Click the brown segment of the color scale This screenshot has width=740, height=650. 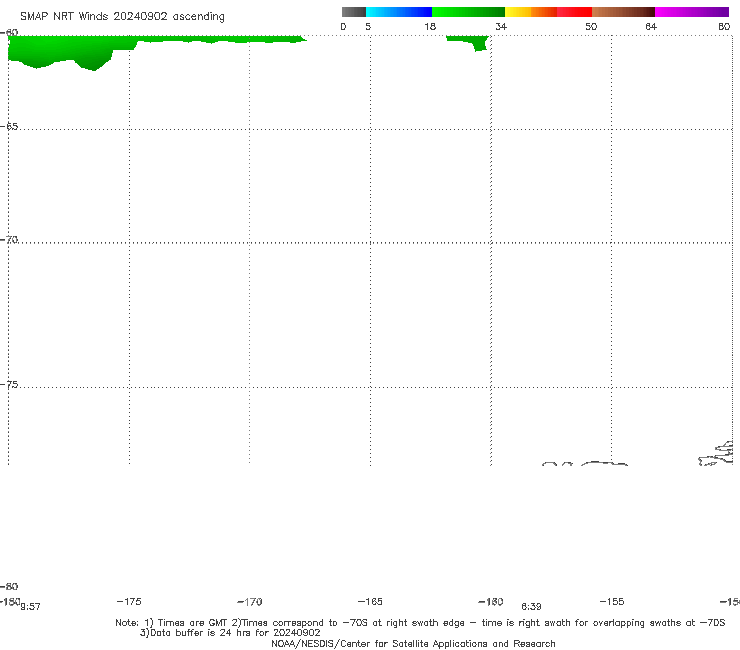[623, 12]
